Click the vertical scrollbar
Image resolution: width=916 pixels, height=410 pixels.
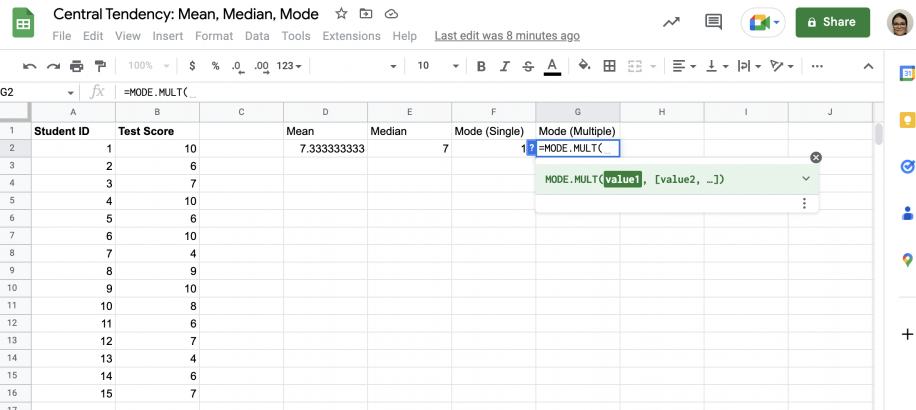pos(879,134)
